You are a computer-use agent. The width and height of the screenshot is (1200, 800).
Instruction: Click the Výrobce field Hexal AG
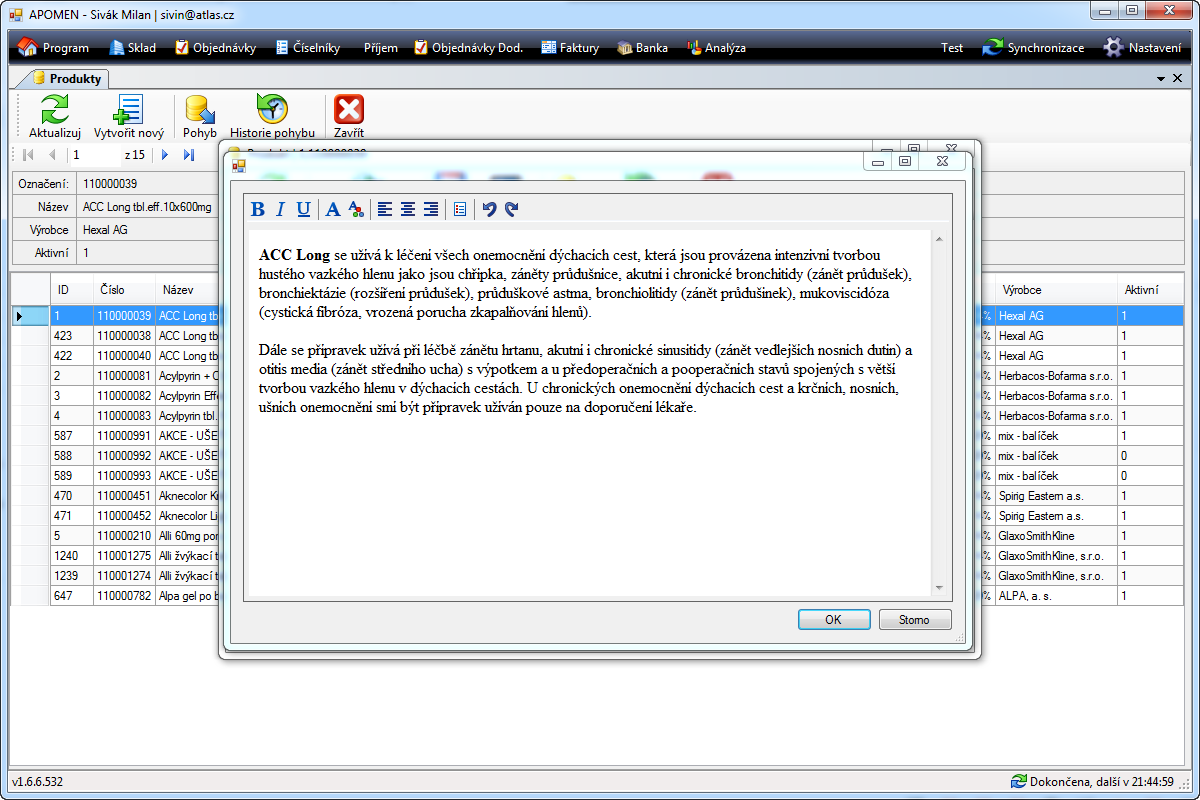coord(105,230)
